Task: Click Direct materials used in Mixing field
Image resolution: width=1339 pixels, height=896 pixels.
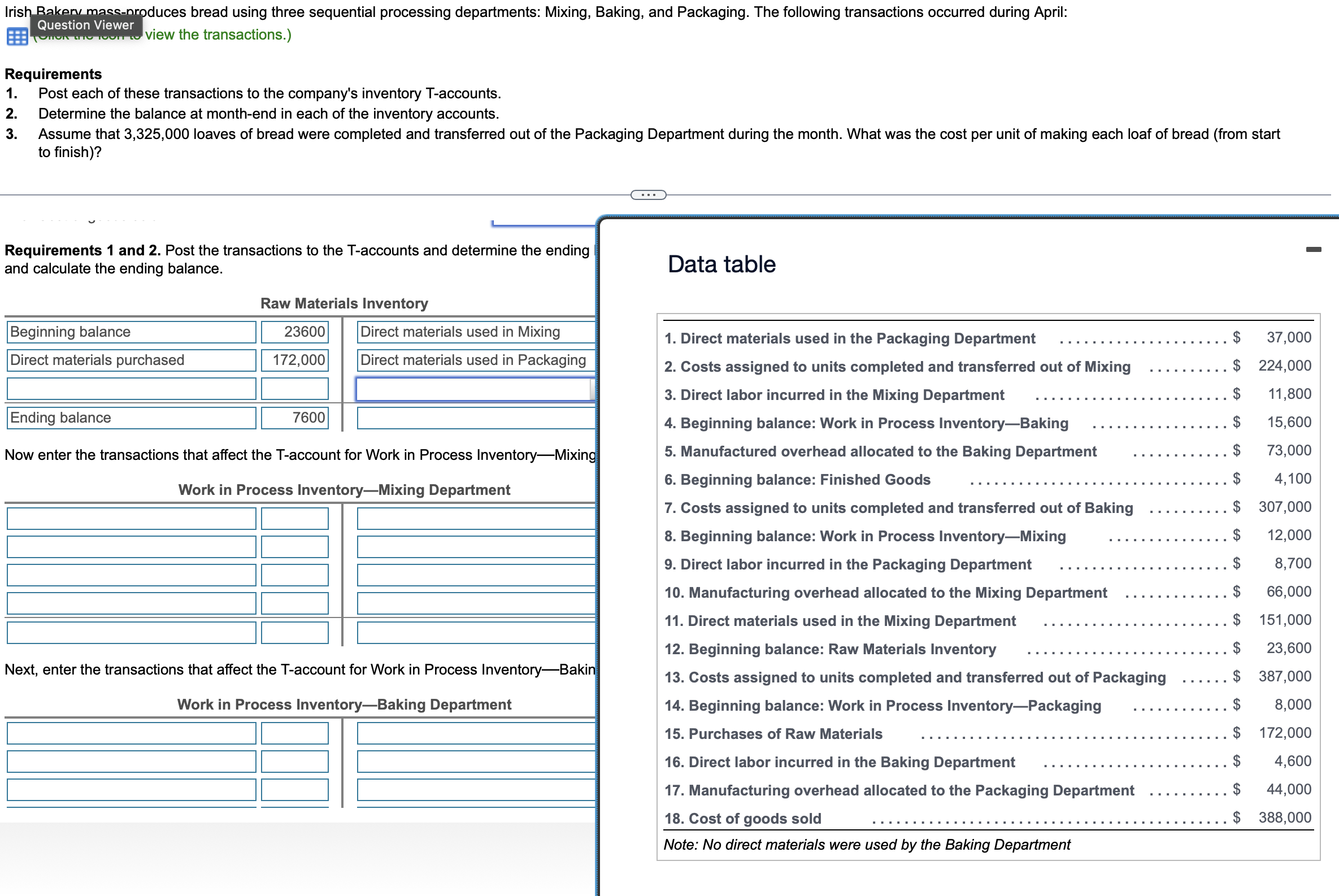Action: pyautogui.click(x=475, y=332)
